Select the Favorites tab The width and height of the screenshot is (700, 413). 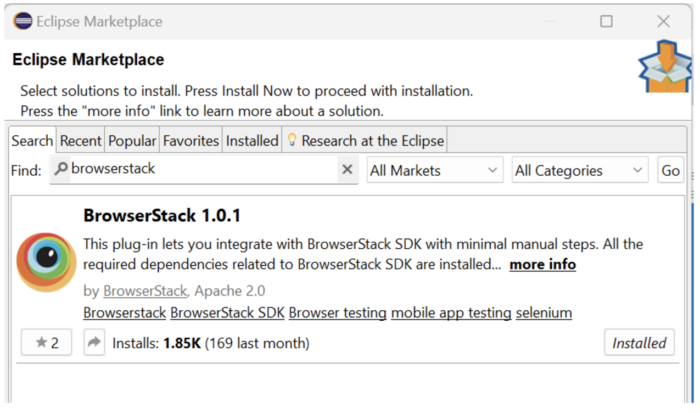coord(190,141)
